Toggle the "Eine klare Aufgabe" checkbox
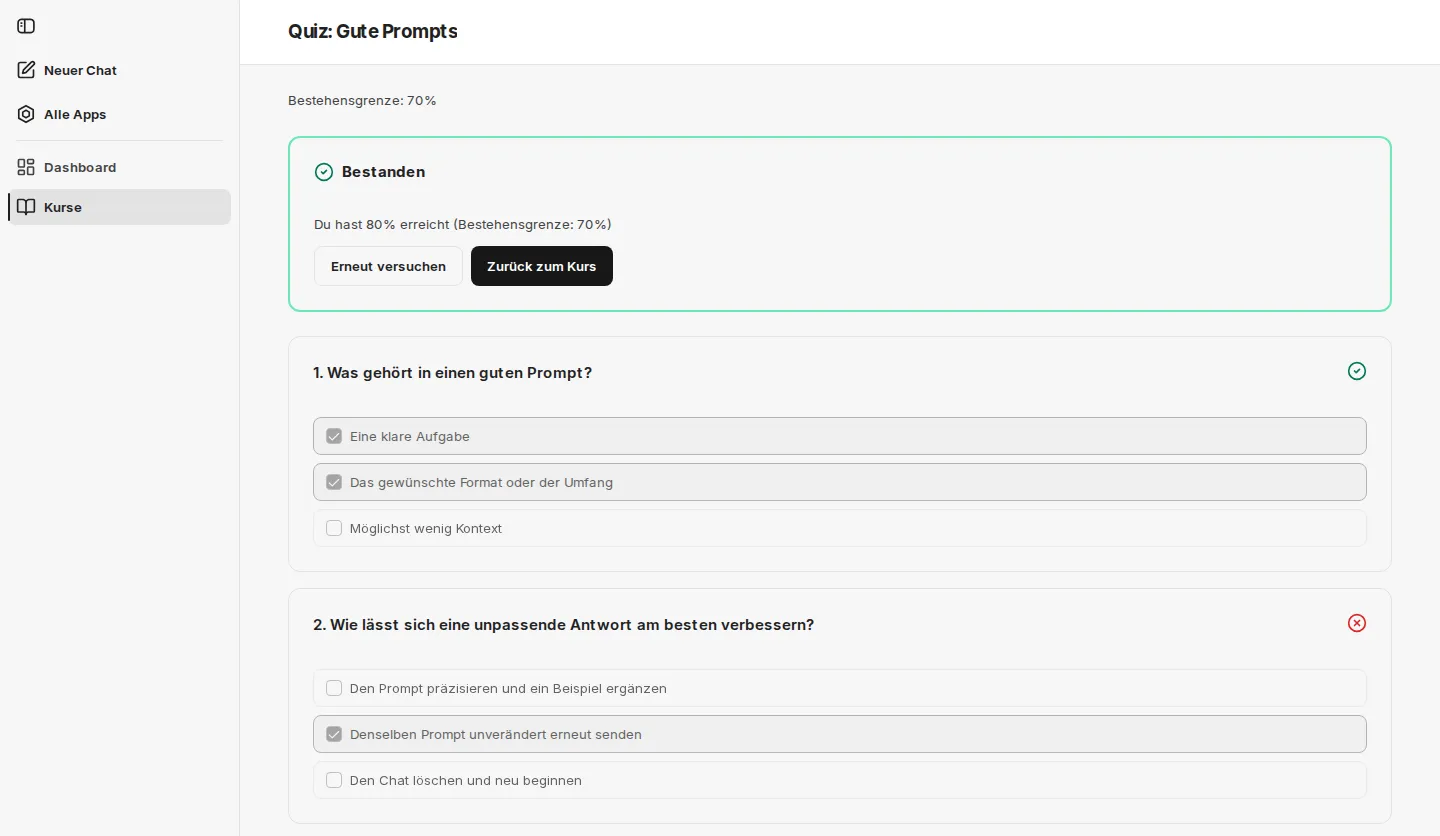 334,436
